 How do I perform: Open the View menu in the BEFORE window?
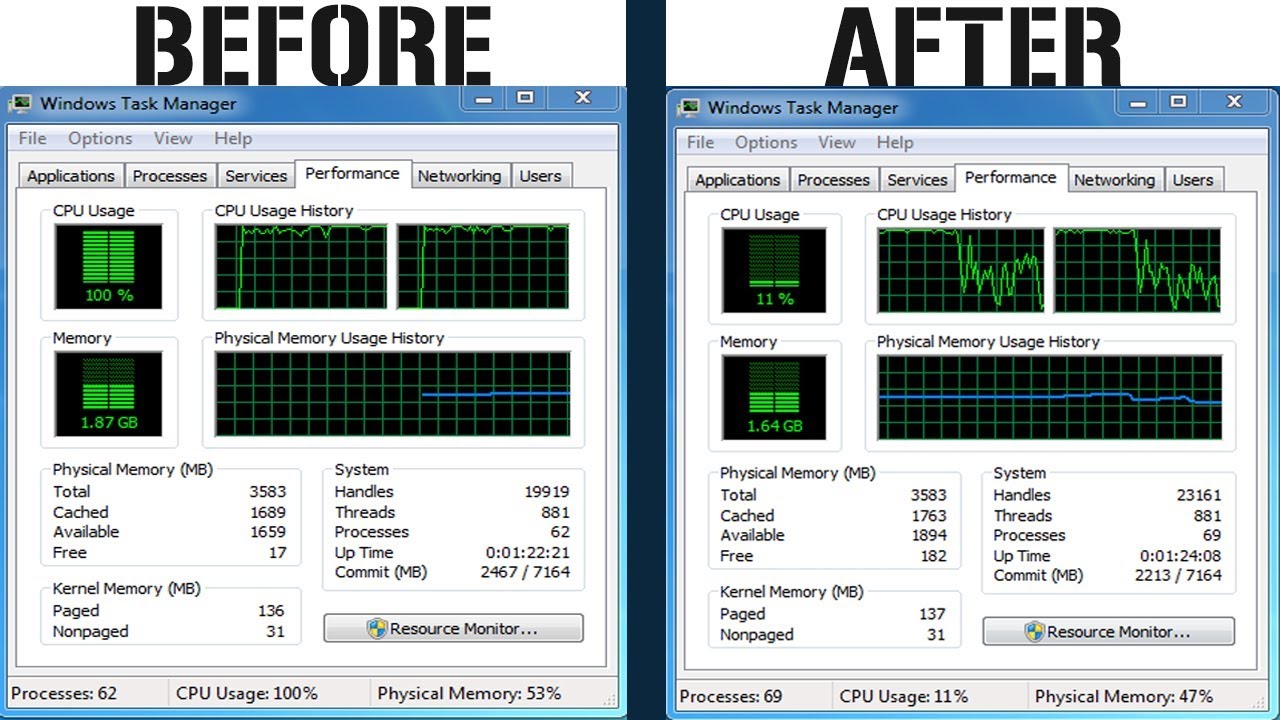click(173, 139)
